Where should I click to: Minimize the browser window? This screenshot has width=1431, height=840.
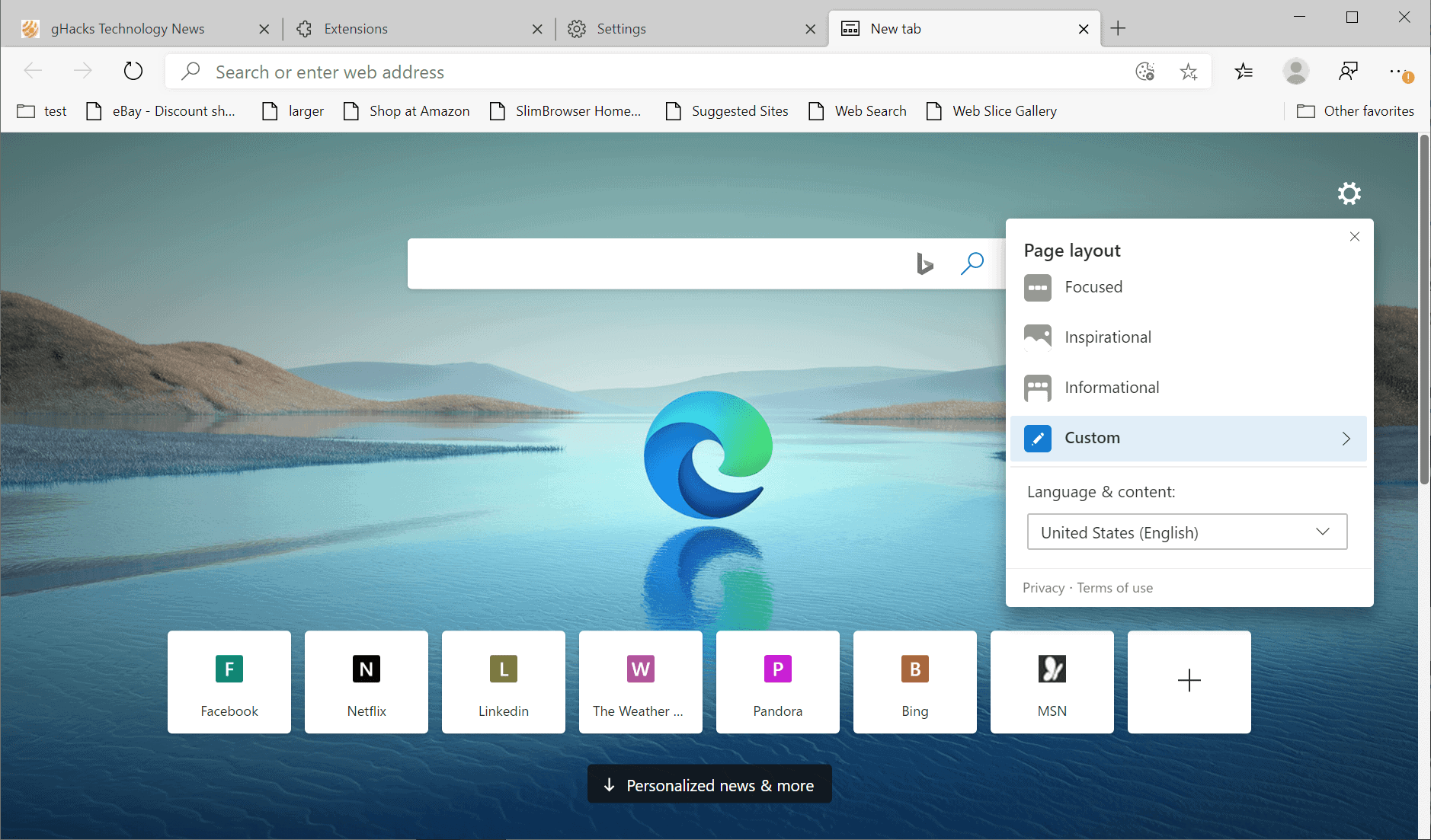click(x=1300, y=17)
